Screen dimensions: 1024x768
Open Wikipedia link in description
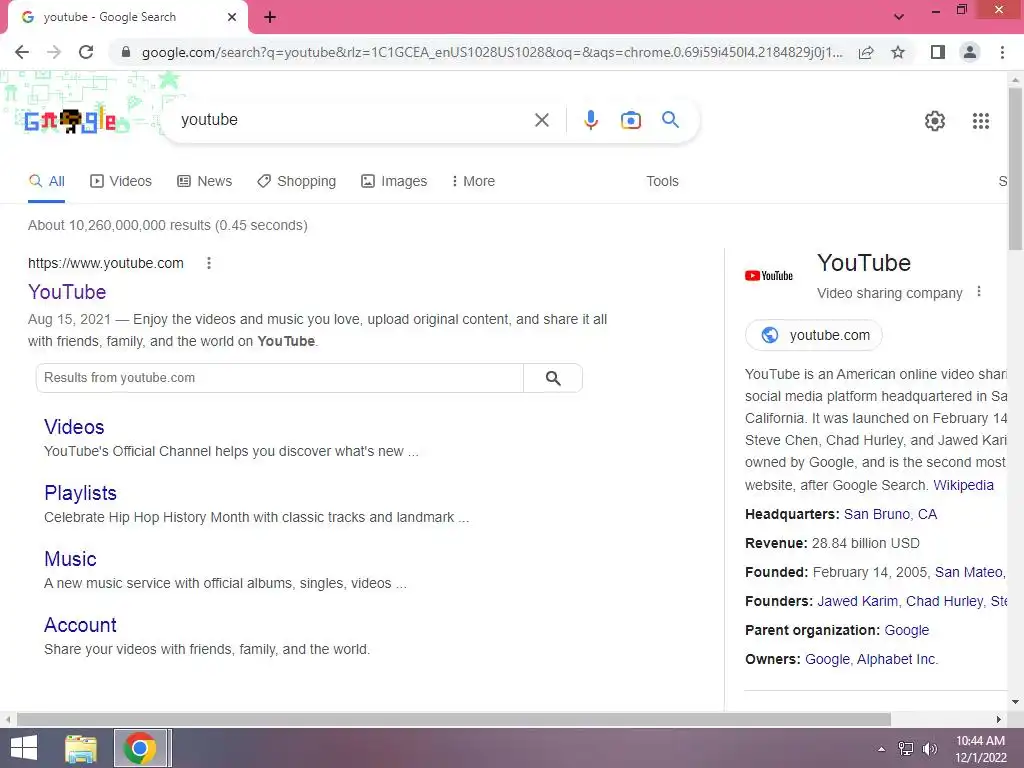tap(963, 485)
